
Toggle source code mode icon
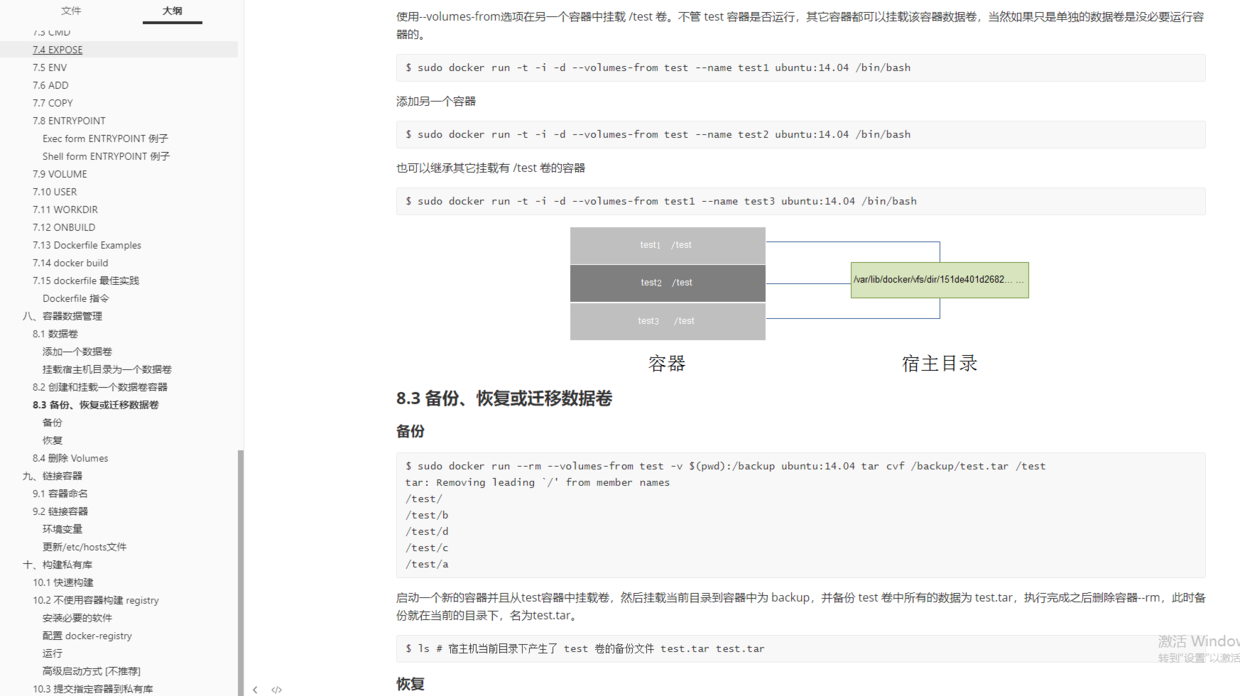tap(277, 689)
